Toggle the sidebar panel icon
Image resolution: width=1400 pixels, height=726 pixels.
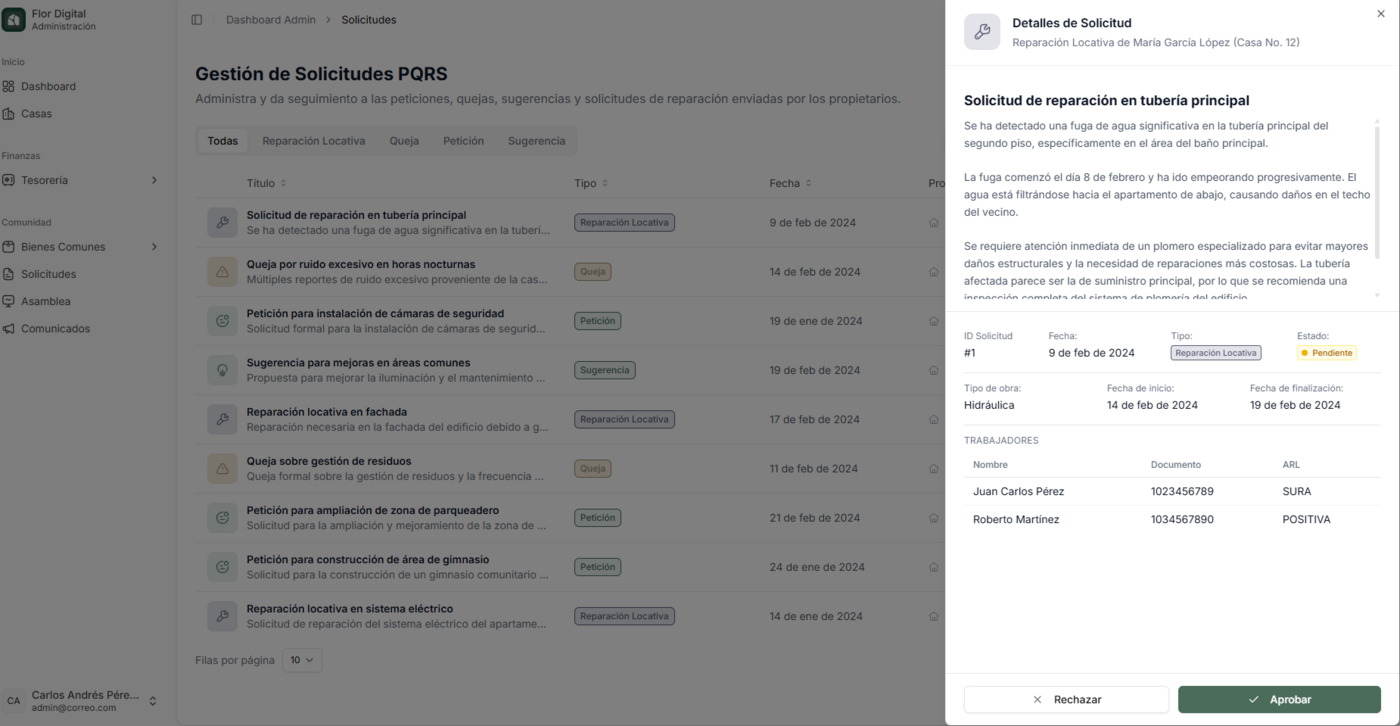click(197, 20)
